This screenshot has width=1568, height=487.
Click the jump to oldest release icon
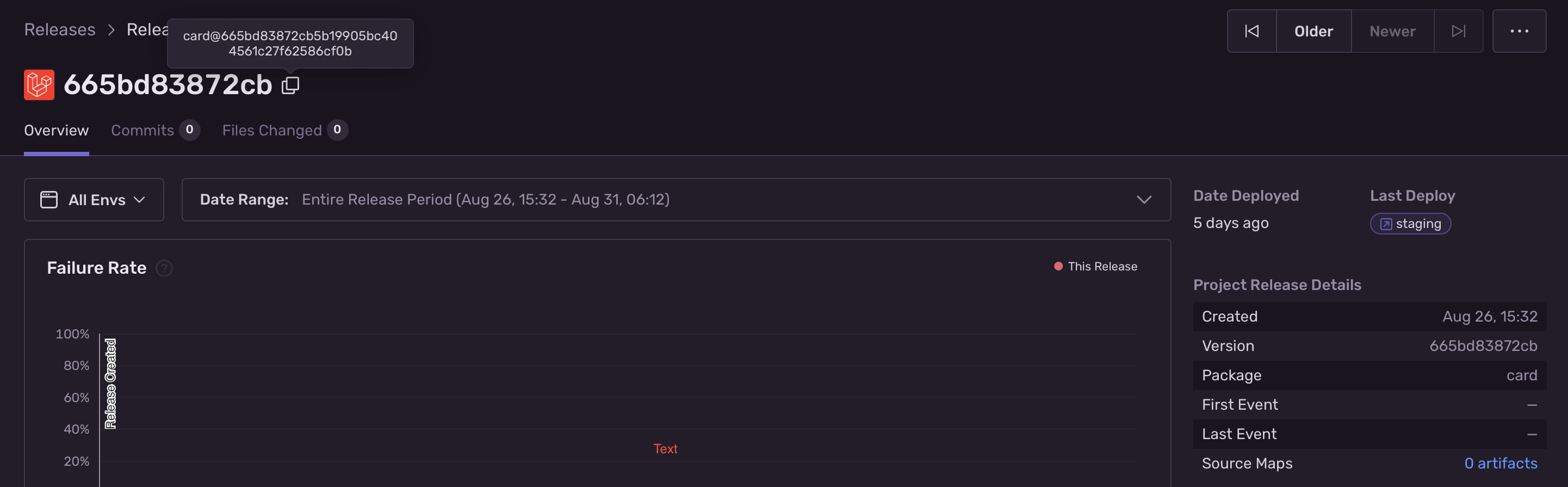tap(1251, 31)
